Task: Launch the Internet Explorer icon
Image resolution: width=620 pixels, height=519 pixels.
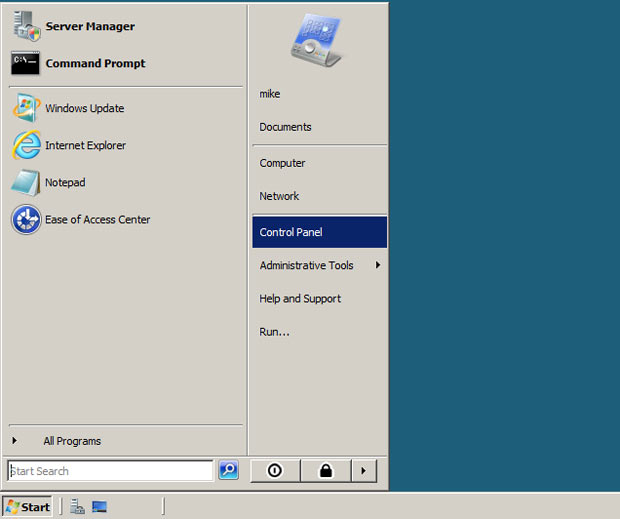Action: pyautogui.click(x=26, y=145)
